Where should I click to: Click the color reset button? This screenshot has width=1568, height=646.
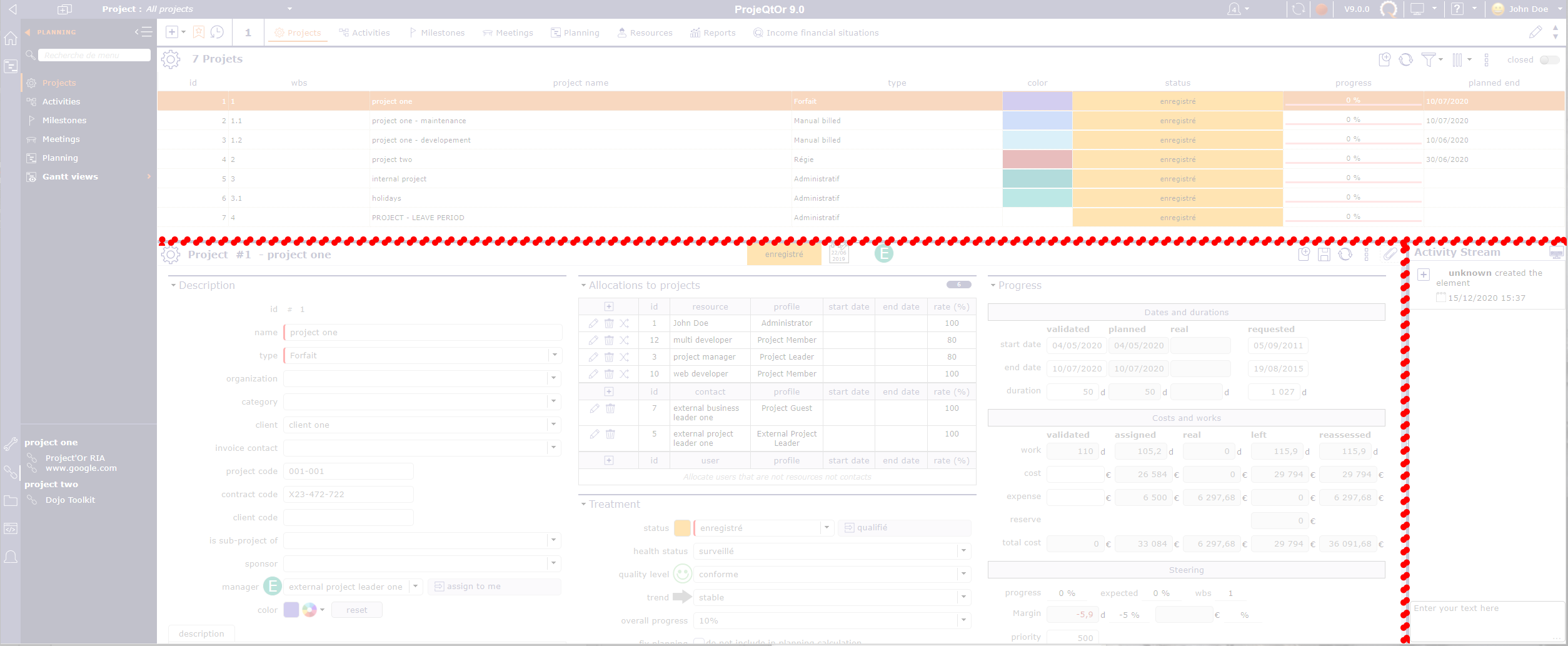(356, 610)
